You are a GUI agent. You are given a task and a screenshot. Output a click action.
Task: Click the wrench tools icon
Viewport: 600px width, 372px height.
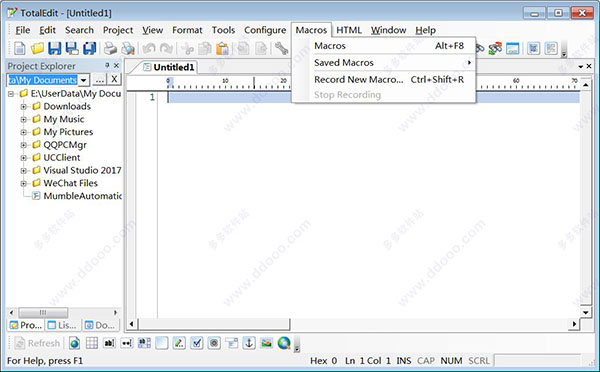[281, 49]
